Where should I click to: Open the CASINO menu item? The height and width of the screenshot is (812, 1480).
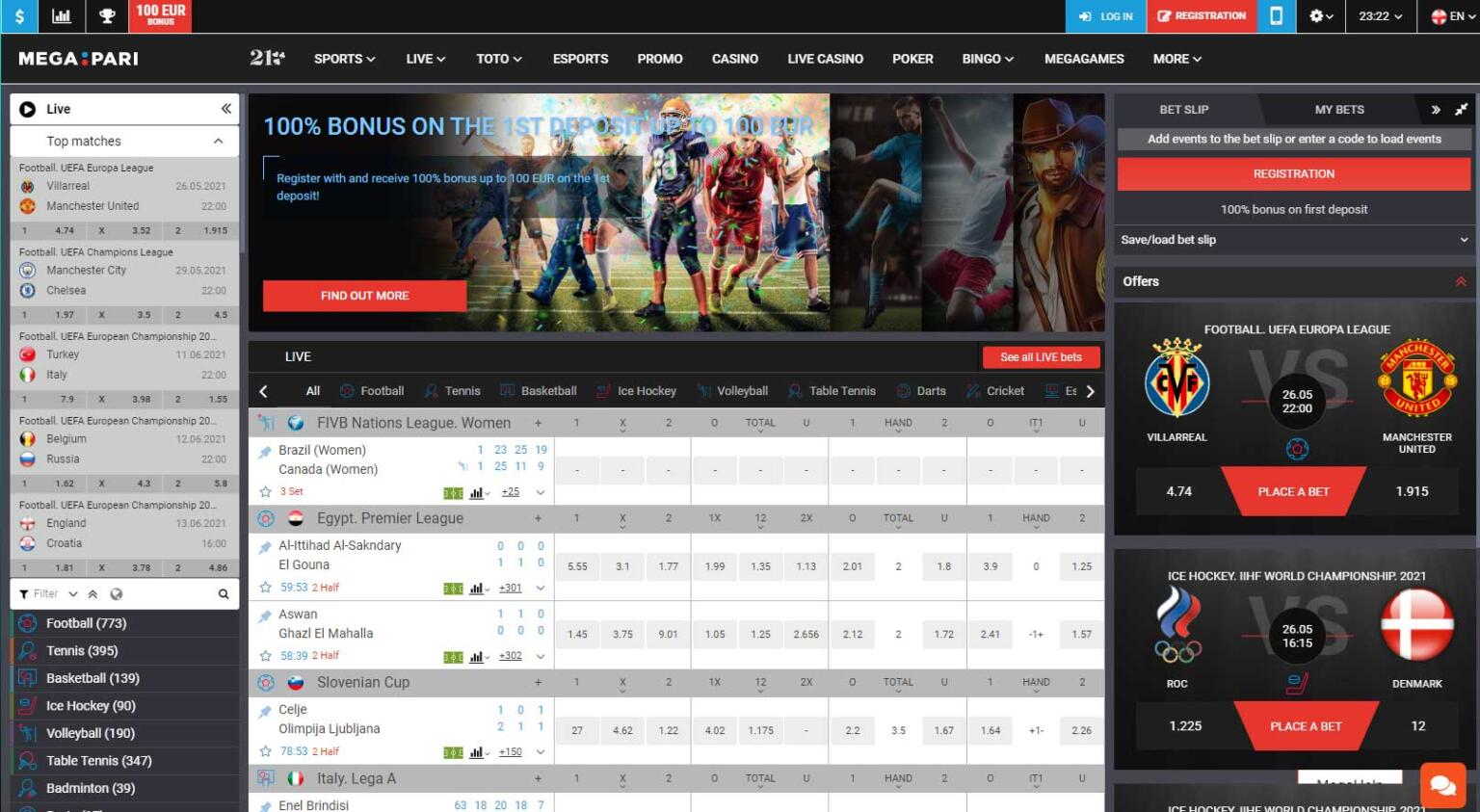[x=734, y=59]
